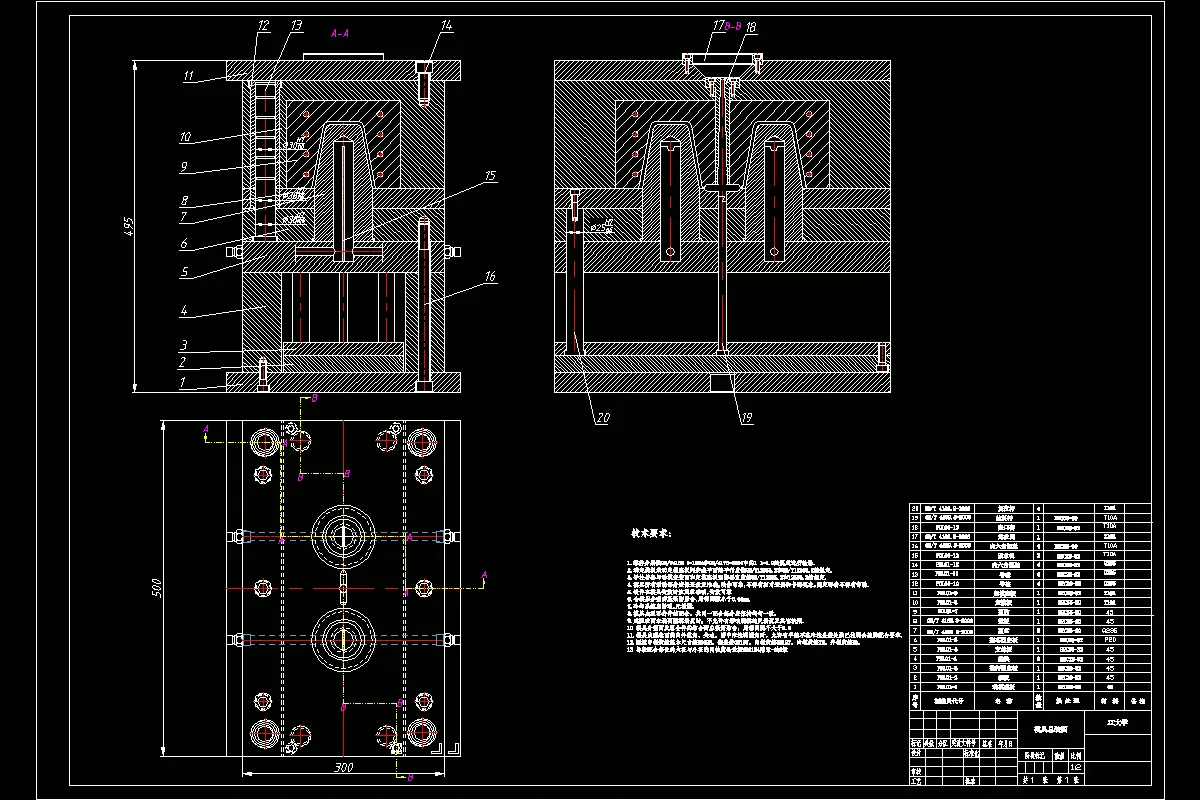
Task: Select part callout number 6
Action: tap(183, 243)
